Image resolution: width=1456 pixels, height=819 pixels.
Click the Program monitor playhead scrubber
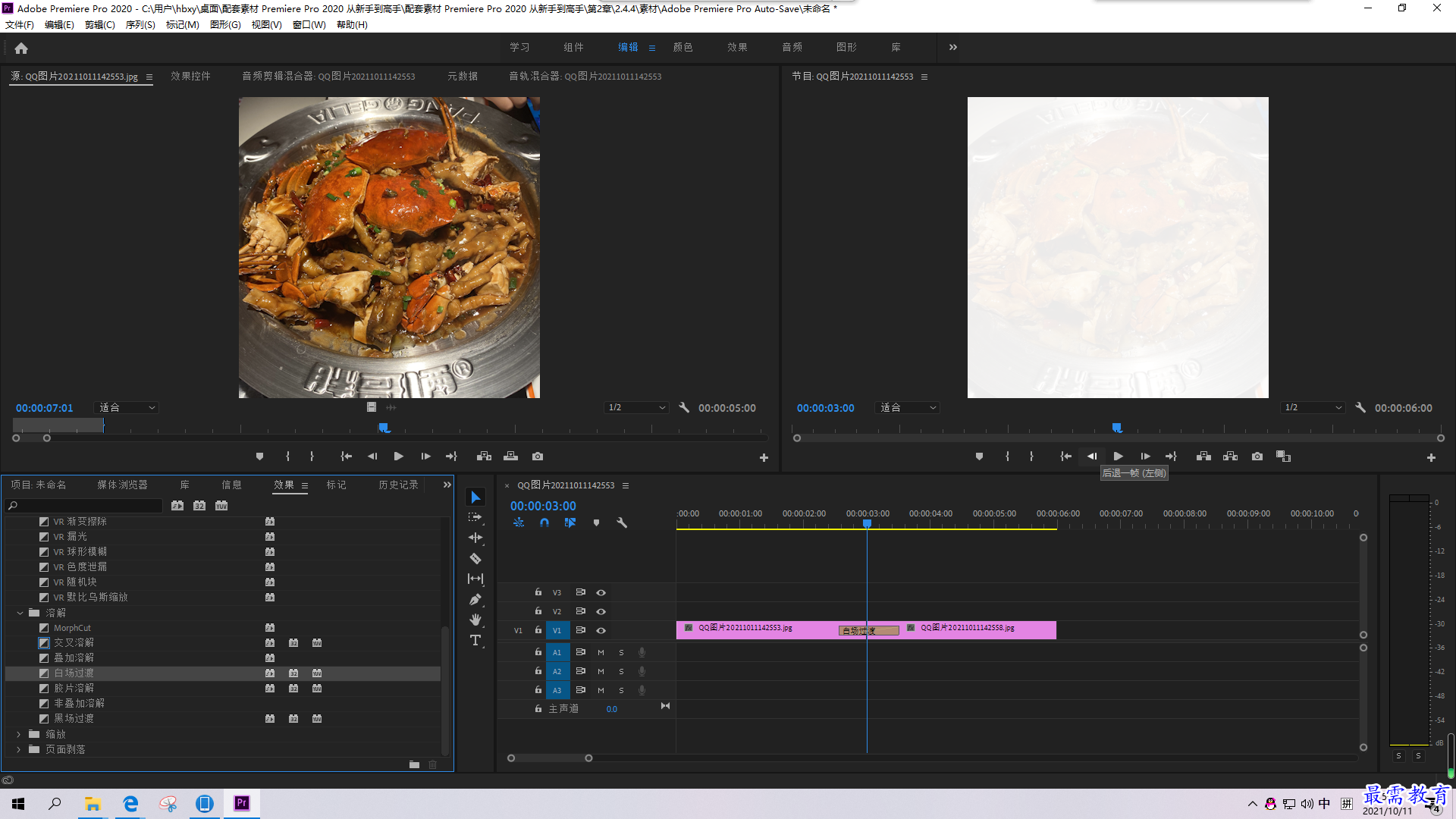pyautogui.click(x=1117, y=428)
